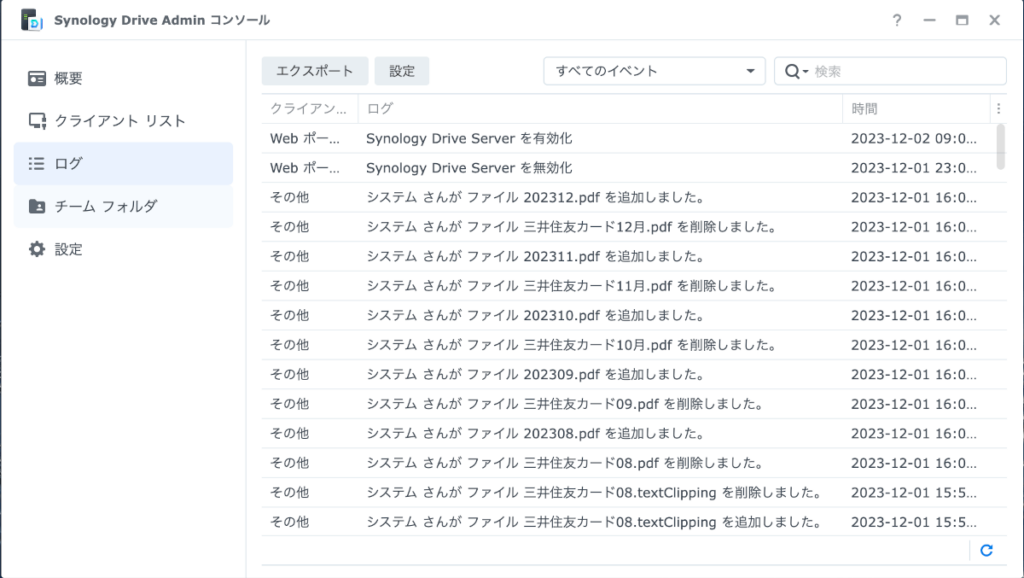
Task: Select log entry 三井住友カード11月.pdf deleted
Action: 633,286
